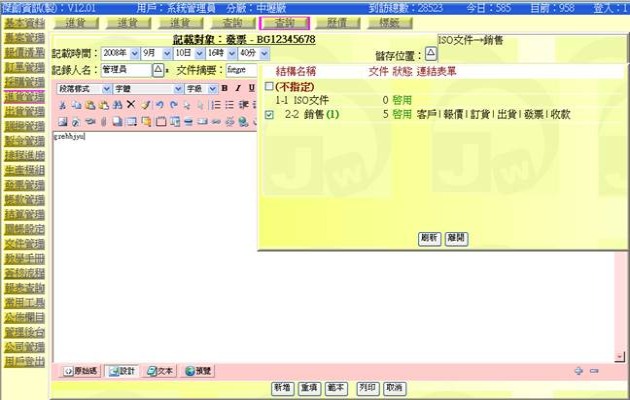Uncheck the 2-2 銷售 checkbox
The width and height of the screenshot is (630, 400).
coord(270,115)
